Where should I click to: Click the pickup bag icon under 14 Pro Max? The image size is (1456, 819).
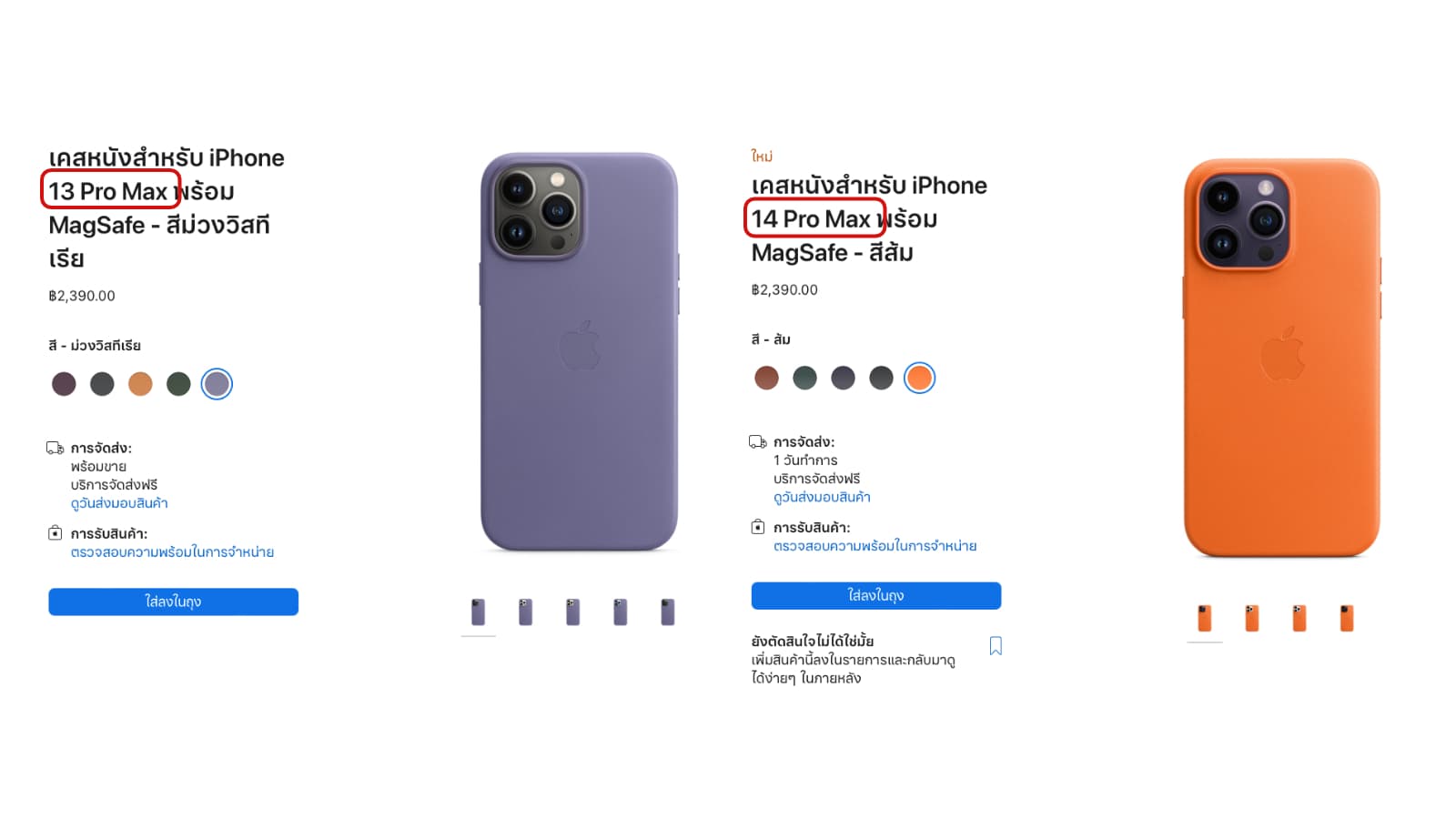[757, 527]
